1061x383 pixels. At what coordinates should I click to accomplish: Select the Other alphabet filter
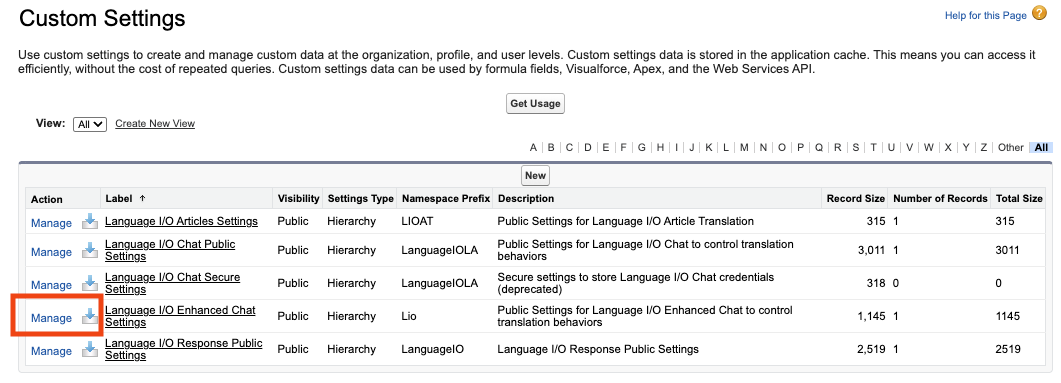tap(1011, 148)
